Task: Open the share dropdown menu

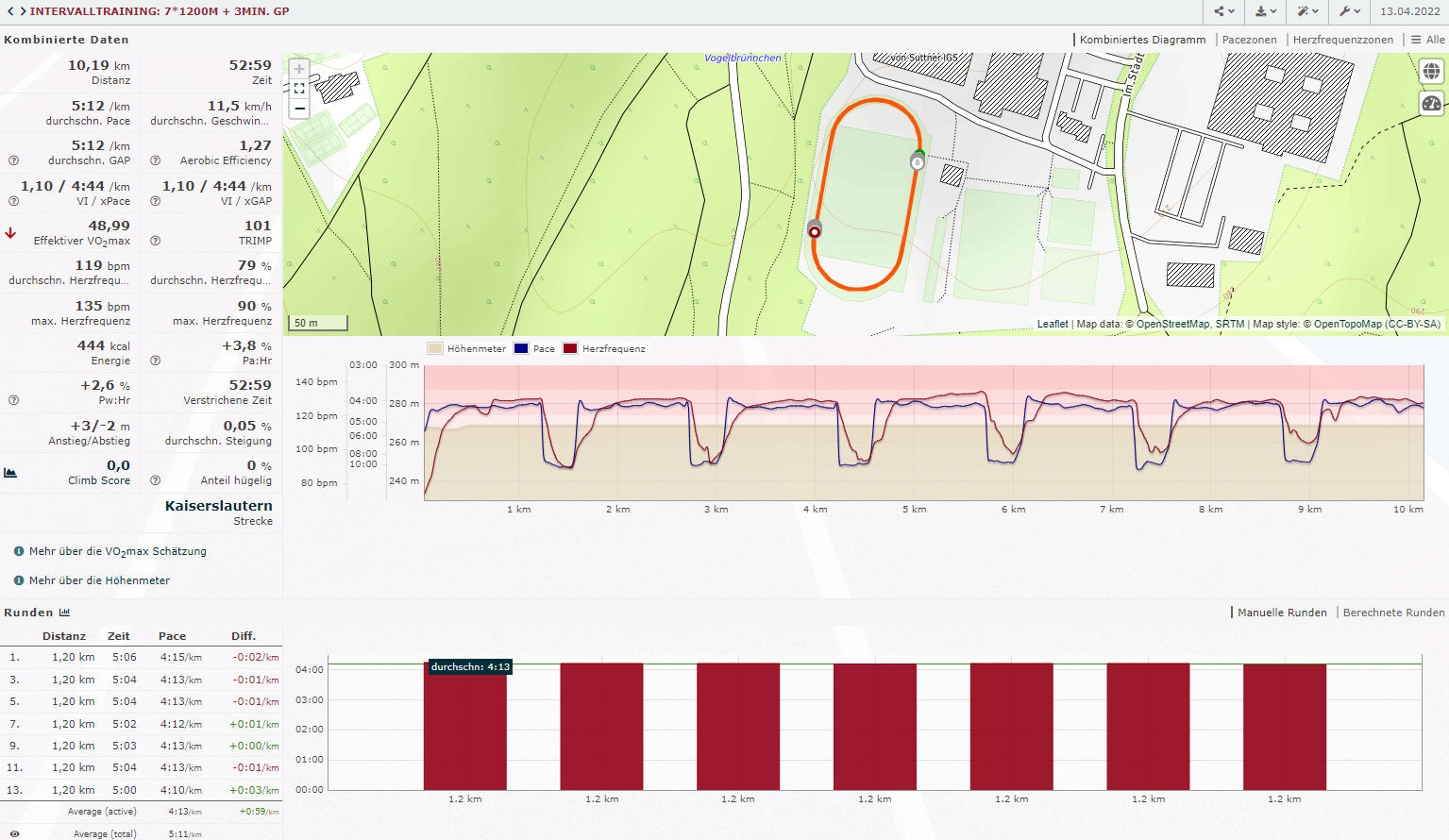Action: [1224, 11]
